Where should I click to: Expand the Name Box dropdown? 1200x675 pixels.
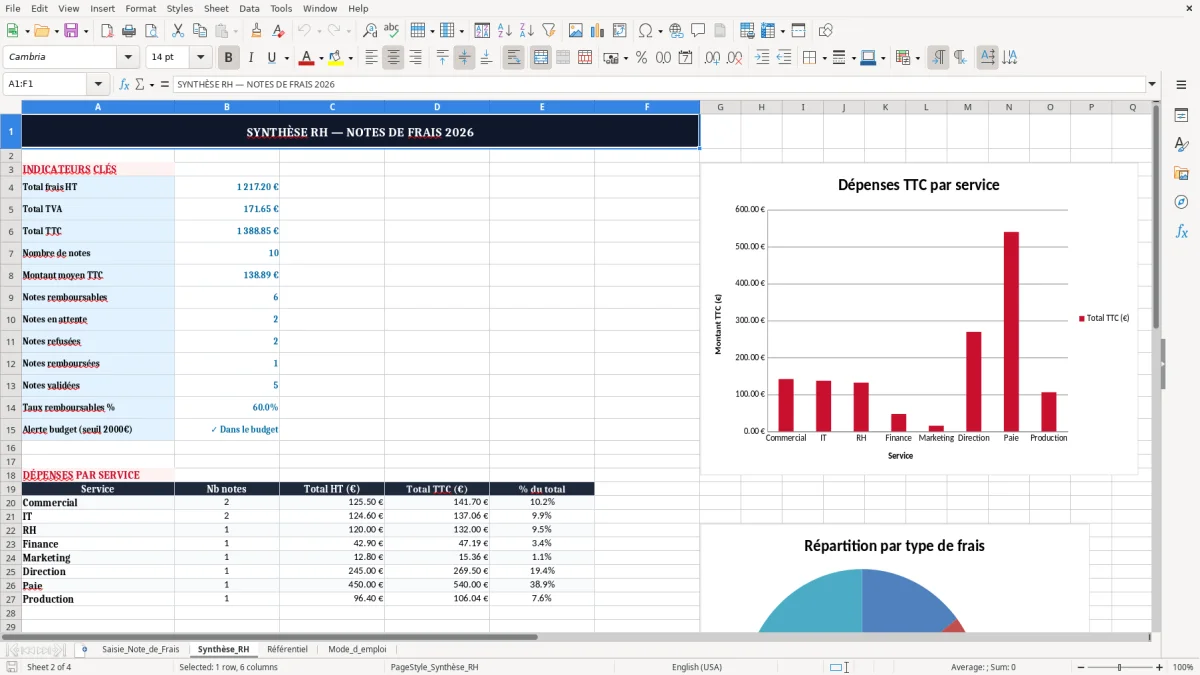[x=97, y=85]
